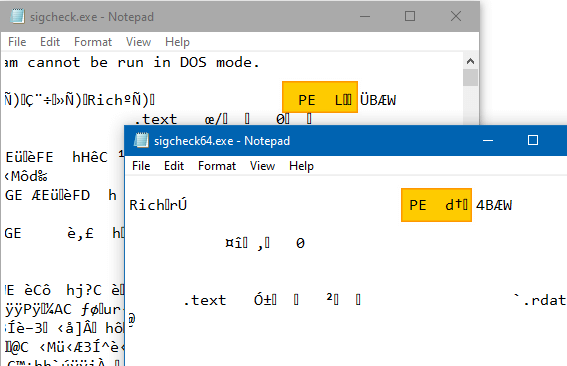Maximize the sigcheck64.exe Notepad window
Viewport: 567px width, 366px height.
533,140
